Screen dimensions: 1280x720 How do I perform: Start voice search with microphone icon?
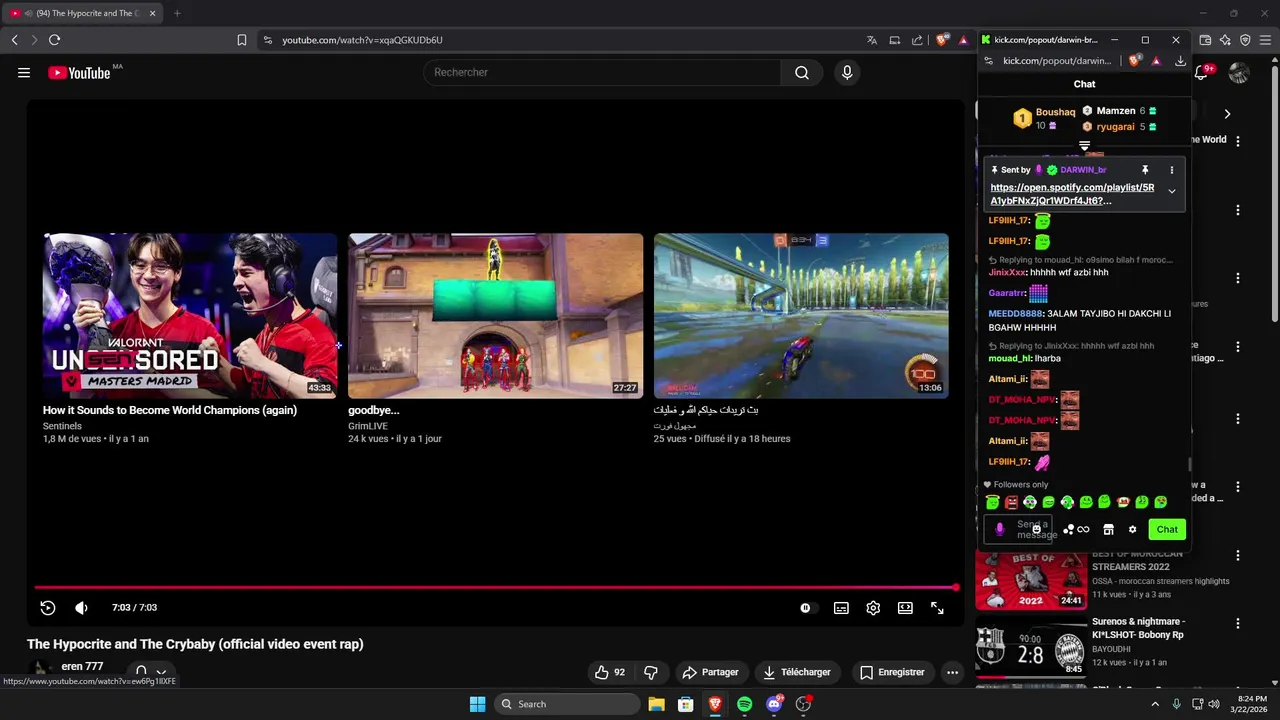click(x=847, y=72)
